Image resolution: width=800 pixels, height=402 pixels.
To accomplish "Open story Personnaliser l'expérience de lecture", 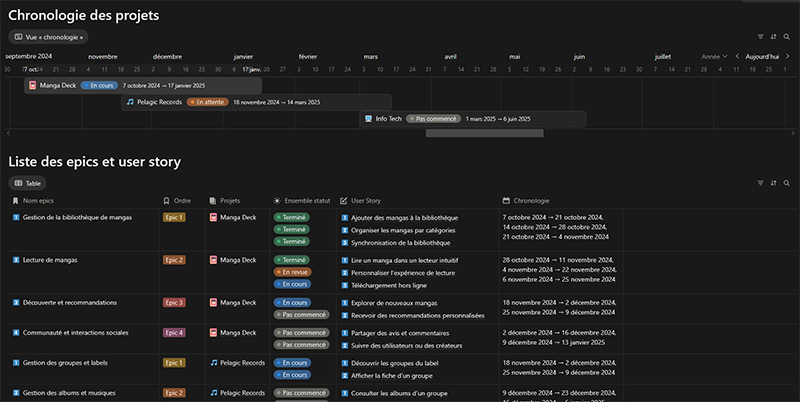I will point(403,273).
